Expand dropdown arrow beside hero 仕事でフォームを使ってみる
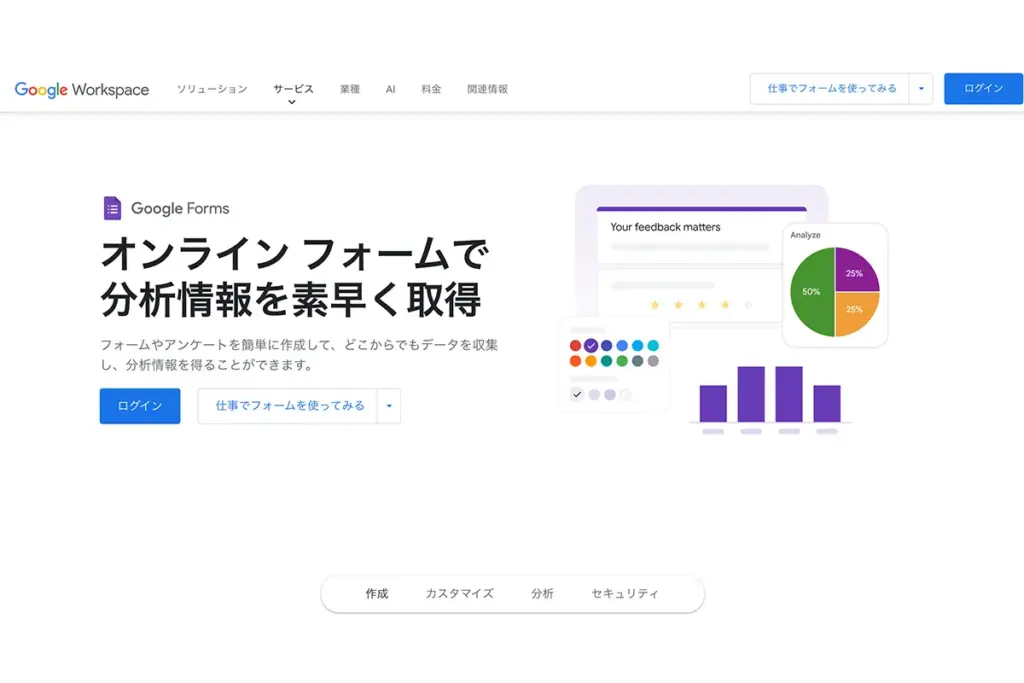The image size is (1024, 683). tap(389, 406)
